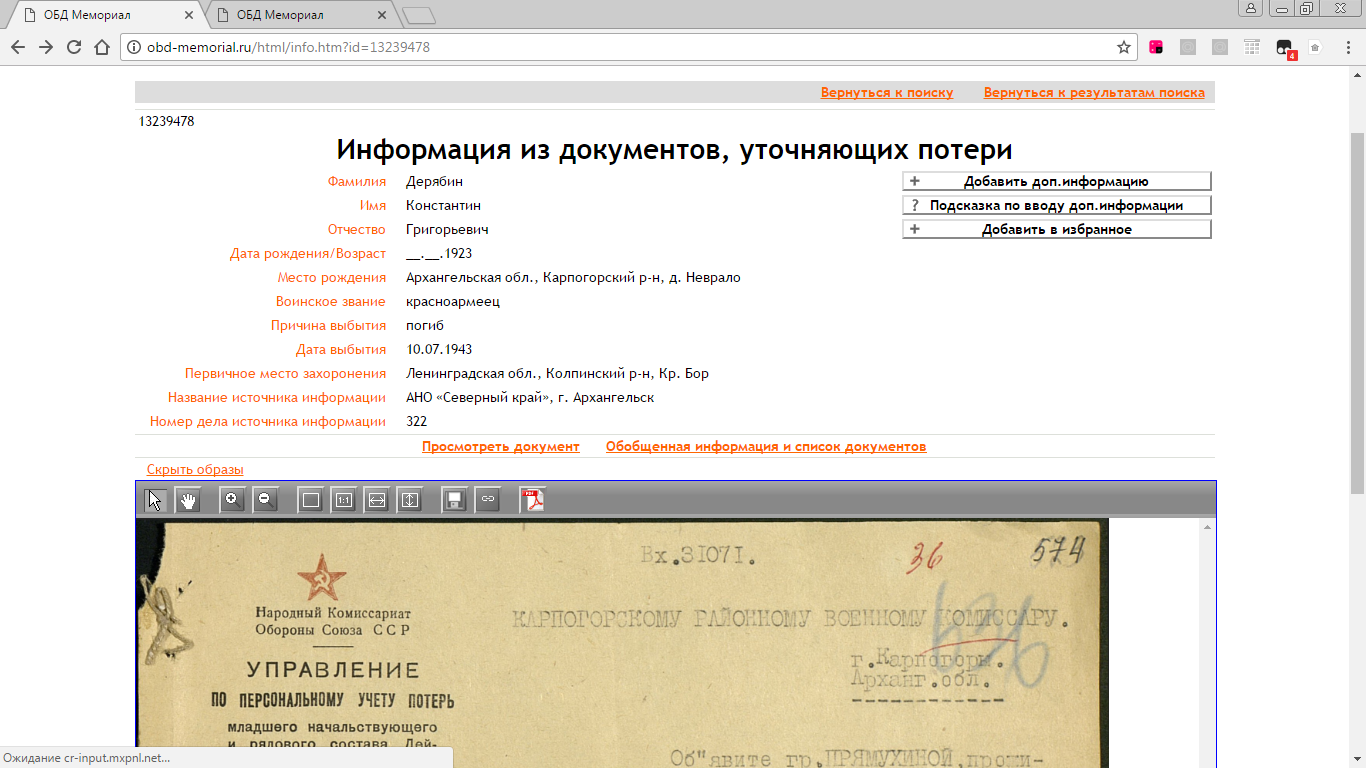The width and height of the screenshot is (1366, 768).
Task: Click departure date 10.07.1943
Action: 439,349
